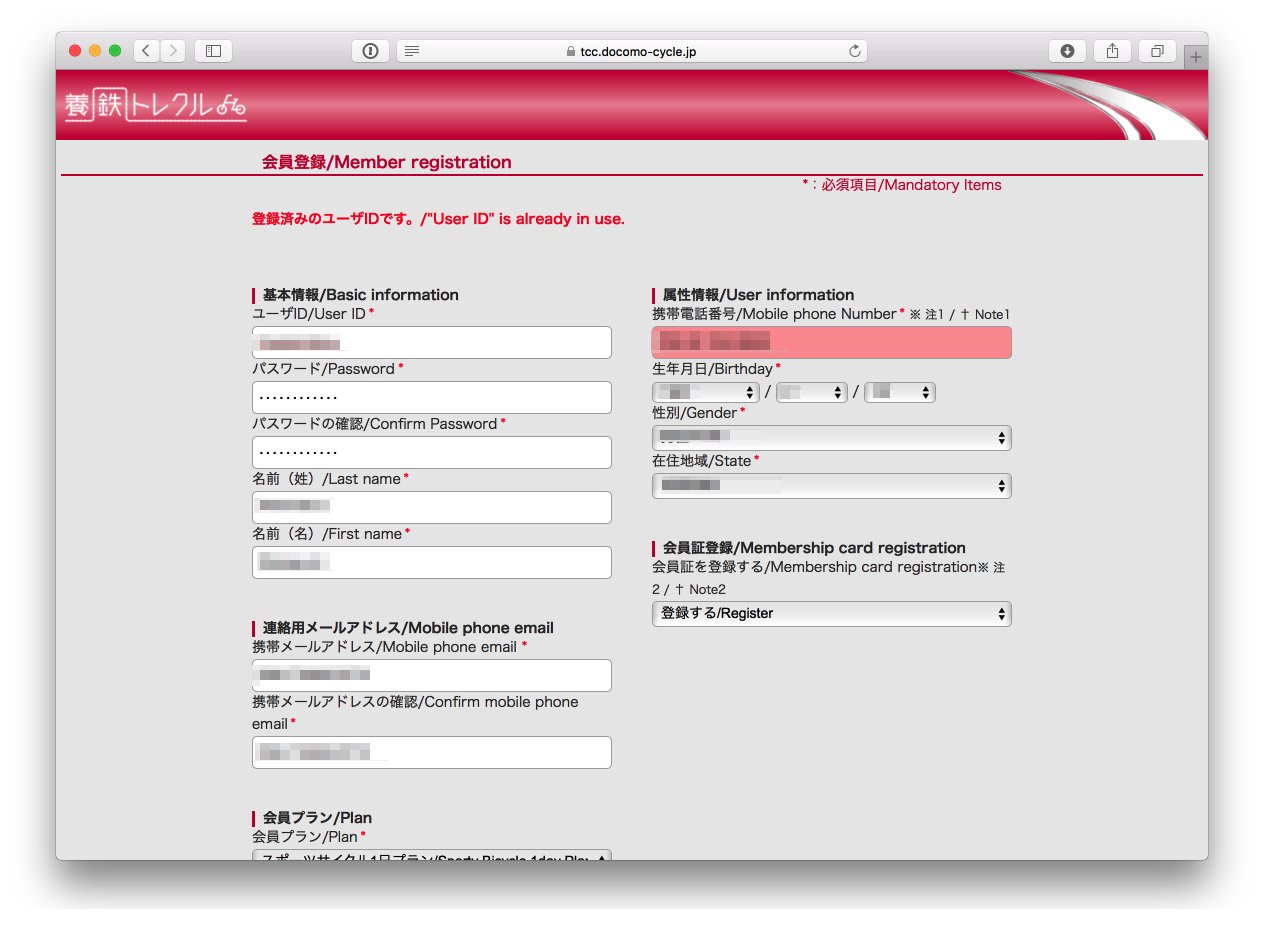Screen dimensions: 1264x940
Task: Open the 1Password extension icon
Action: click(370, 51)
